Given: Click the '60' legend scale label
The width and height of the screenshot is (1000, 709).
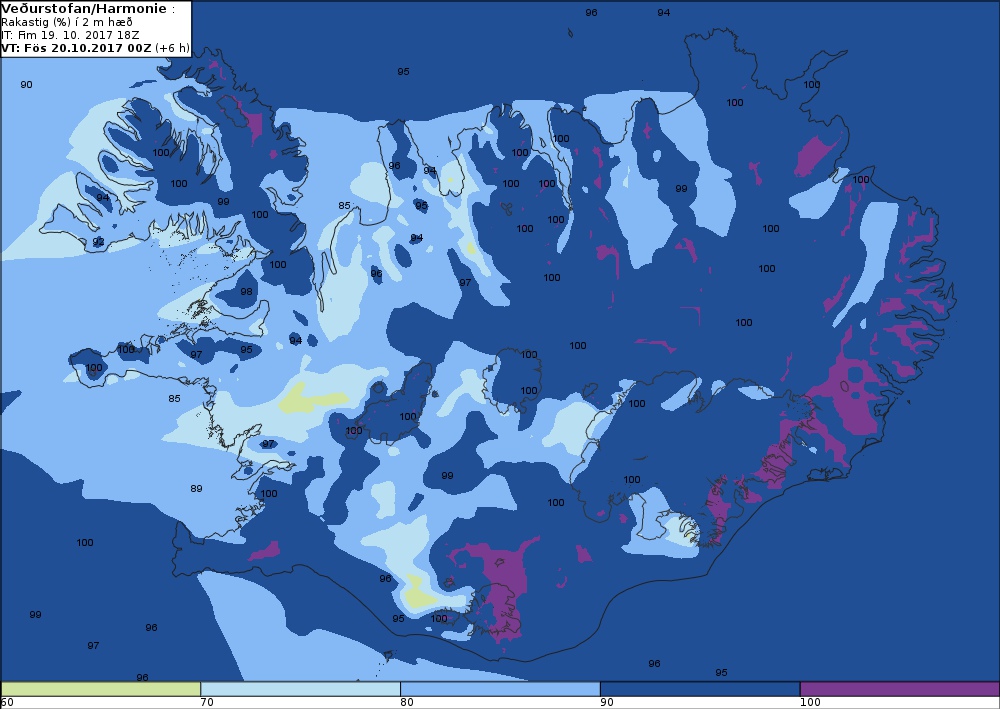Looking at the screenshot, I should click(x=8, y=703).
